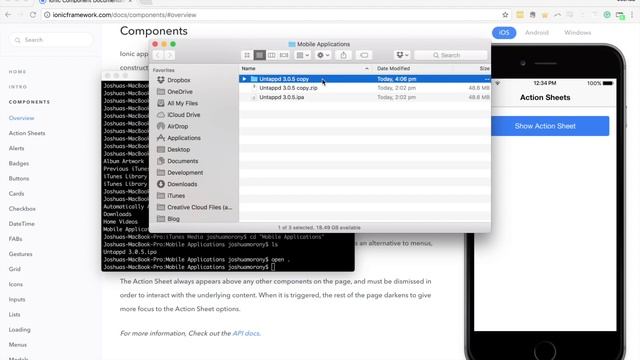Click the Finder share button
The height and width of the screenshot is (360, 640).
[344, 55]
